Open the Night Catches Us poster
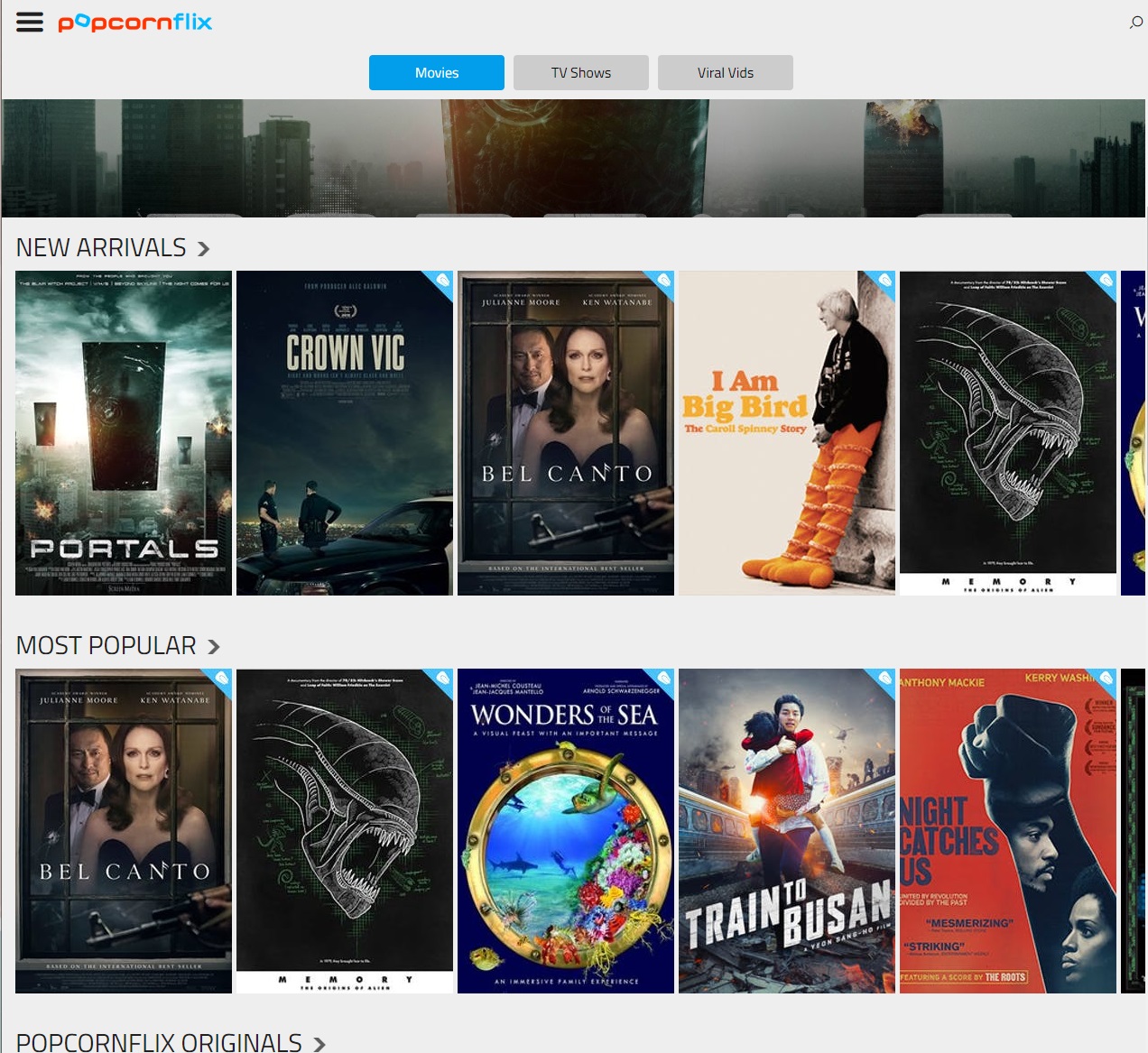This screenshot has width=1148, height=1053. [x=1008, y=831]
